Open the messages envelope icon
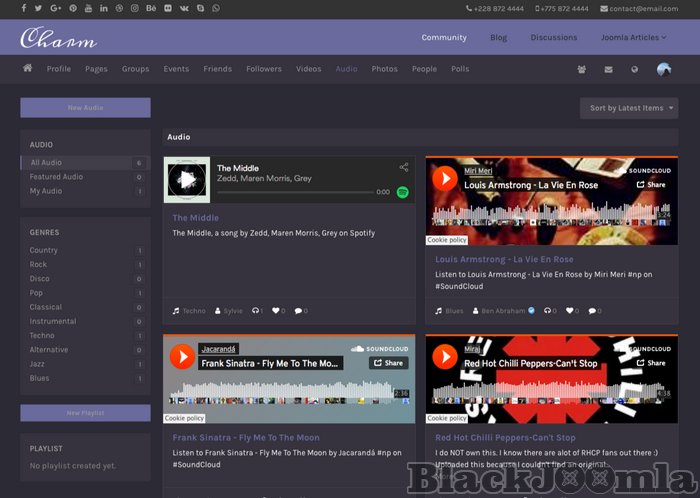 coord(608,70)
